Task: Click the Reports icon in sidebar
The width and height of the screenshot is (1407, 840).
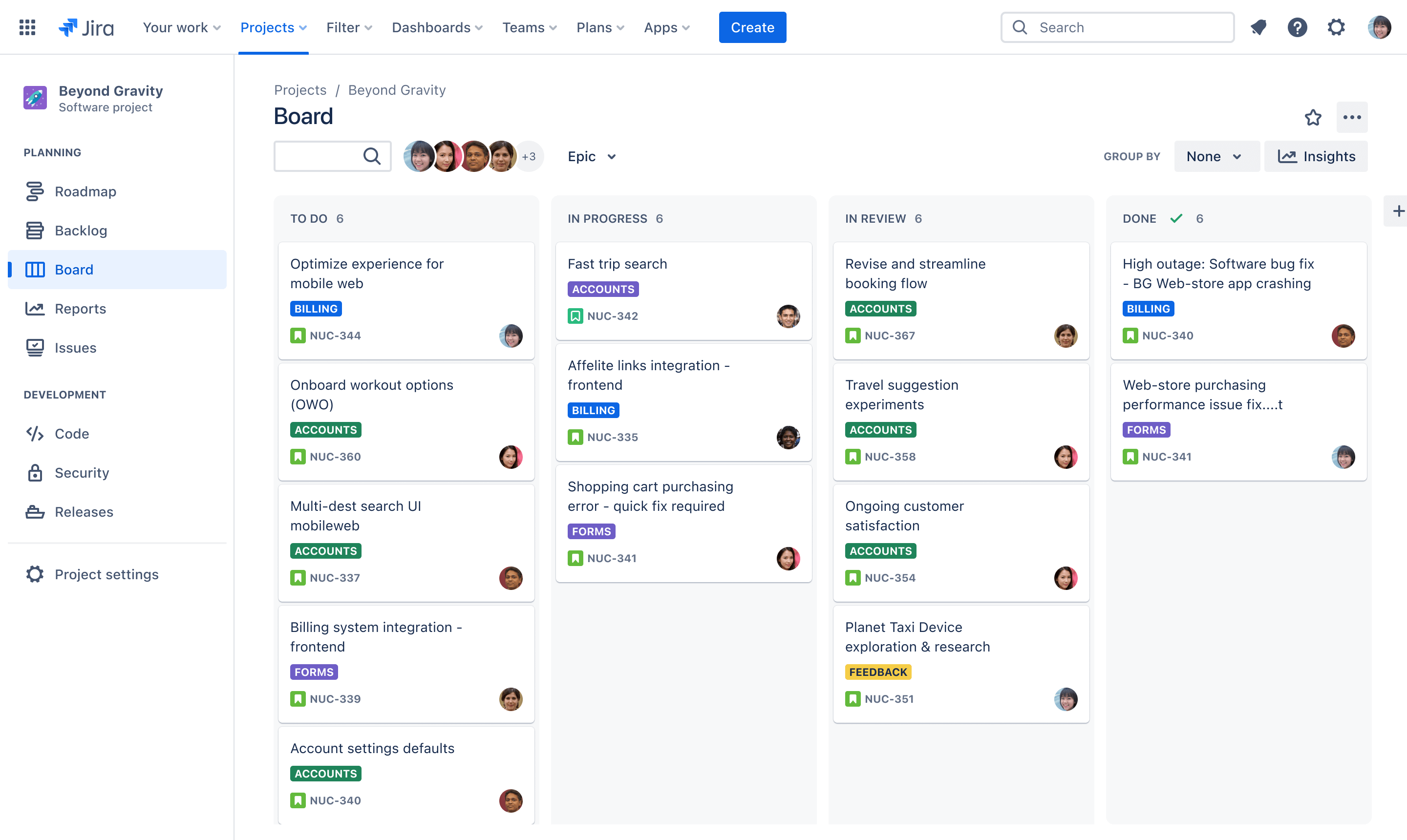Action: point(35,308)
